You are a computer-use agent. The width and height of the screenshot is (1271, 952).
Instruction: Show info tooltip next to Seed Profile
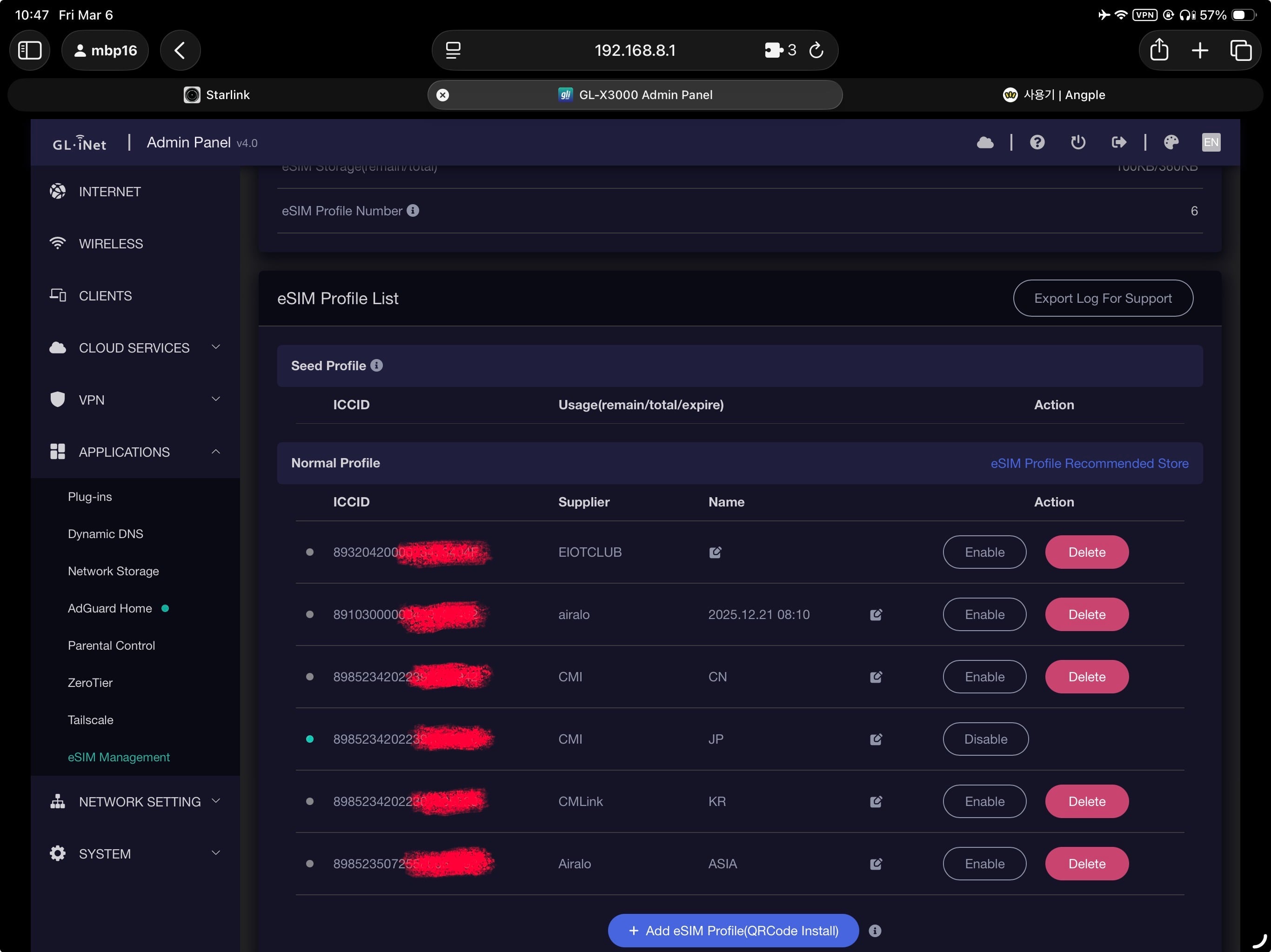[376, 366]
